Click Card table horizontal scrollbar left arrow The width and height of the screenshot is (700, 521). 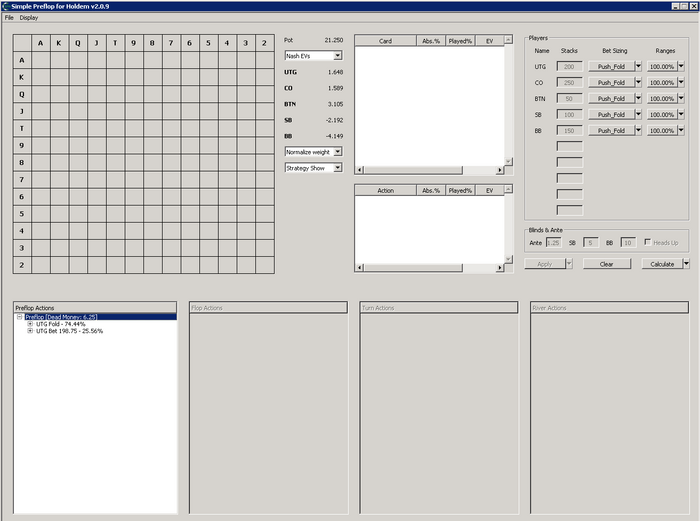(360, 170)
